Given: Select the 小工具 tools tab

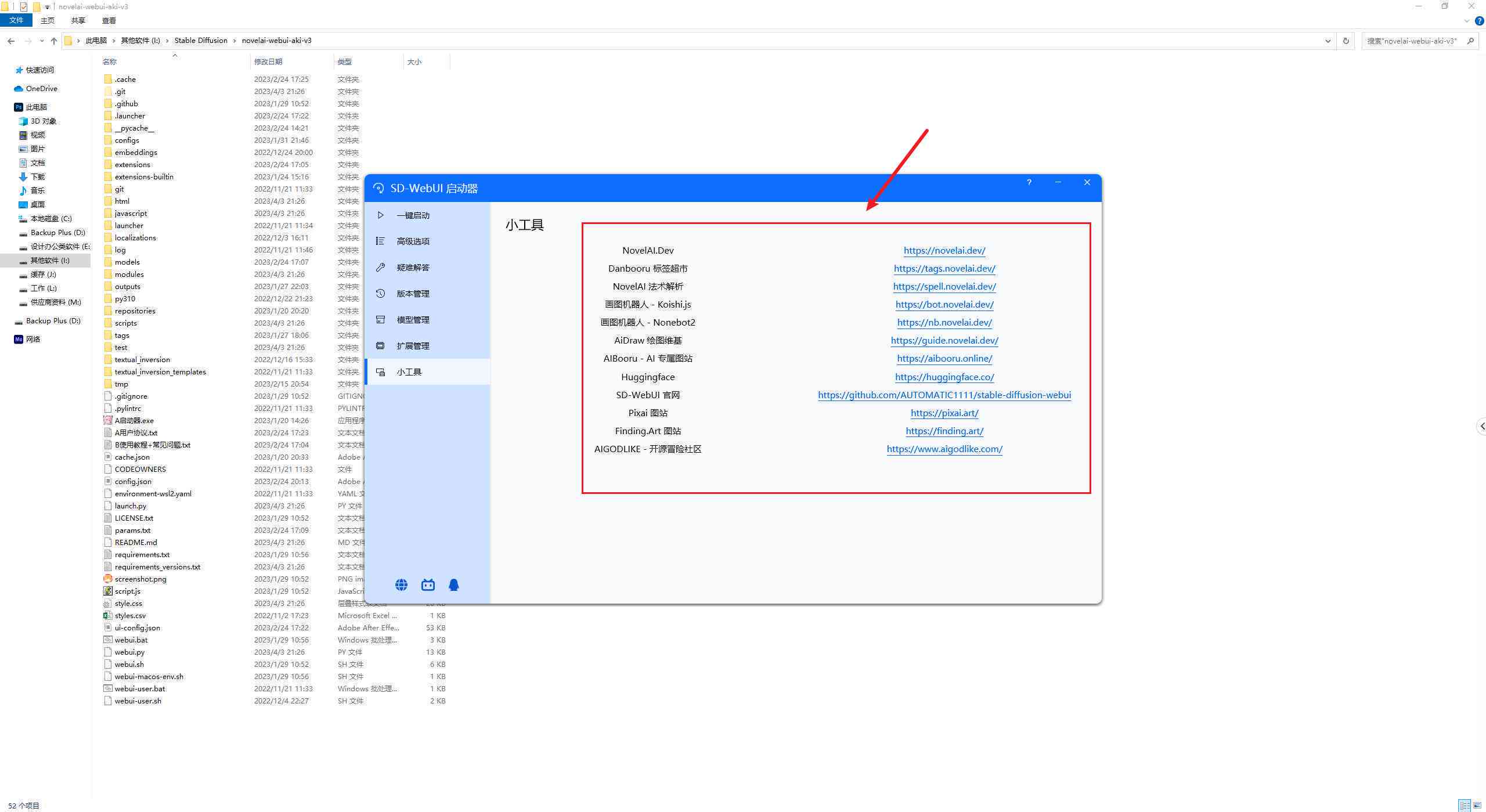Looking at the screenshot, I should point(428,372).
